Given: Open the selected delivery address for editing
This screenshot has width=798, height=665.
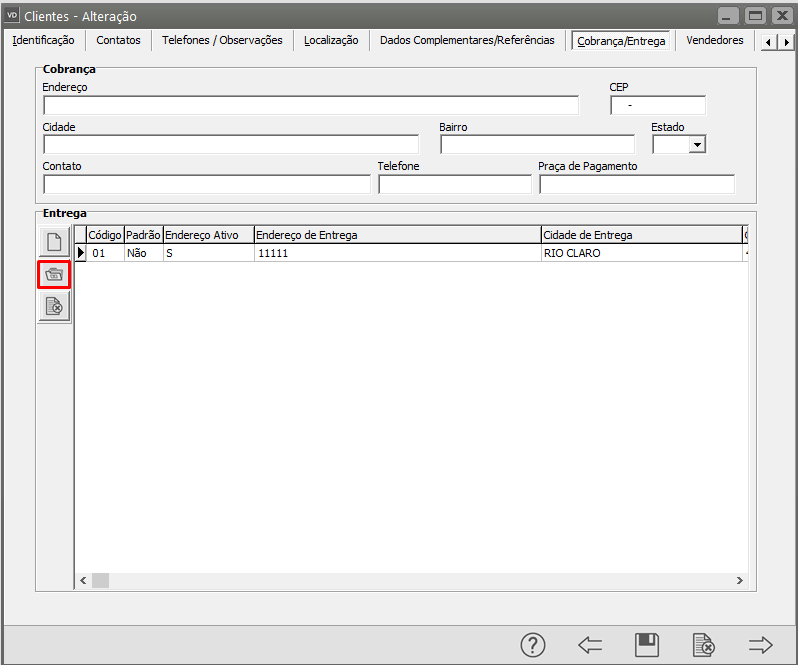Looking at the screenshot, I should tap(54, 274).
